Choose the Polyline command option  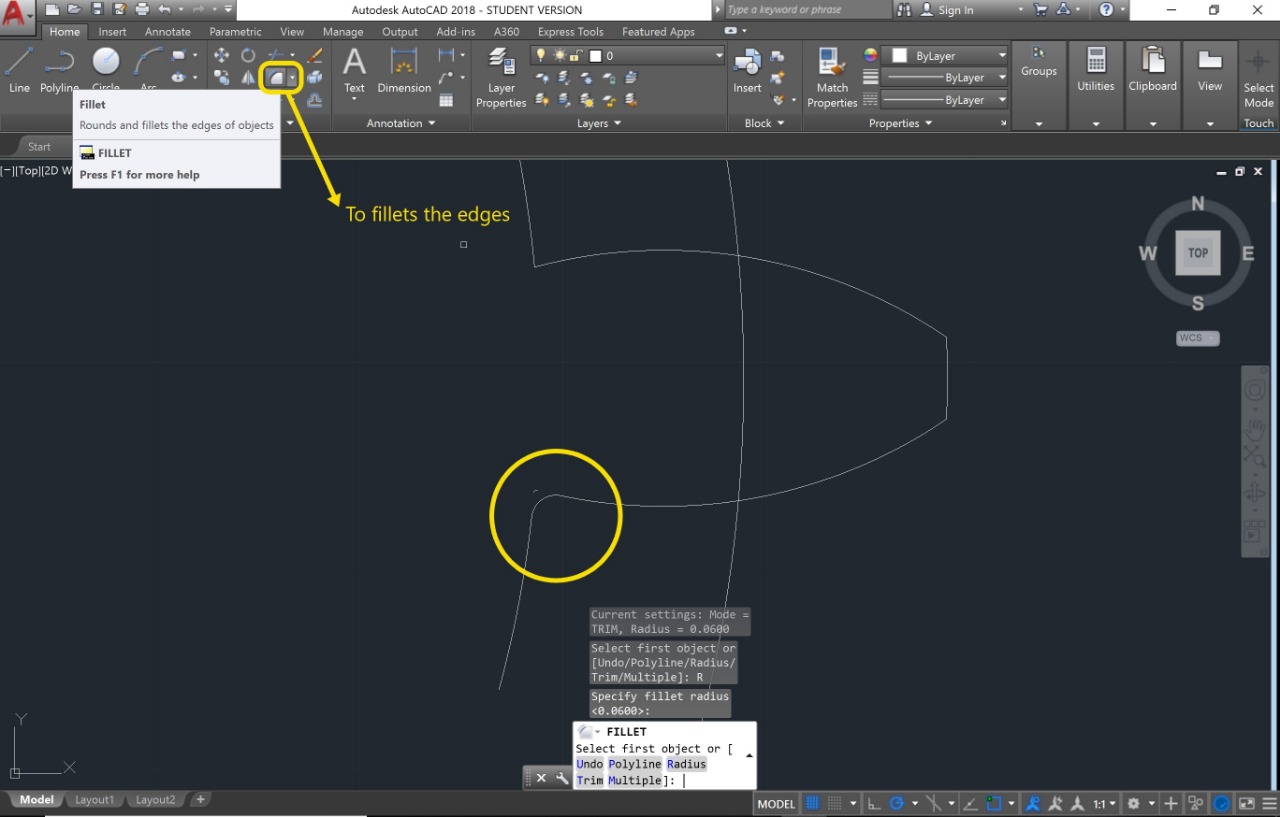point(635,764)
